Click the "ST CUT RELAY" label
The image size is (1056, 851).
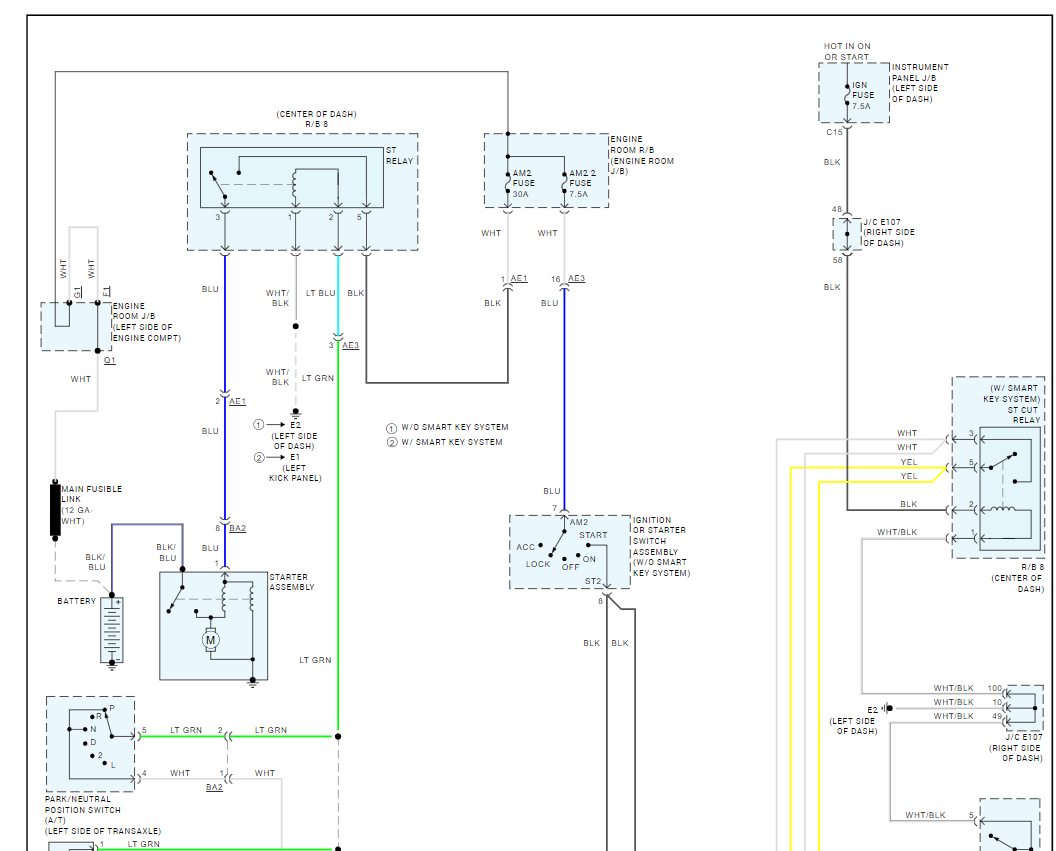pos(1024,415)
